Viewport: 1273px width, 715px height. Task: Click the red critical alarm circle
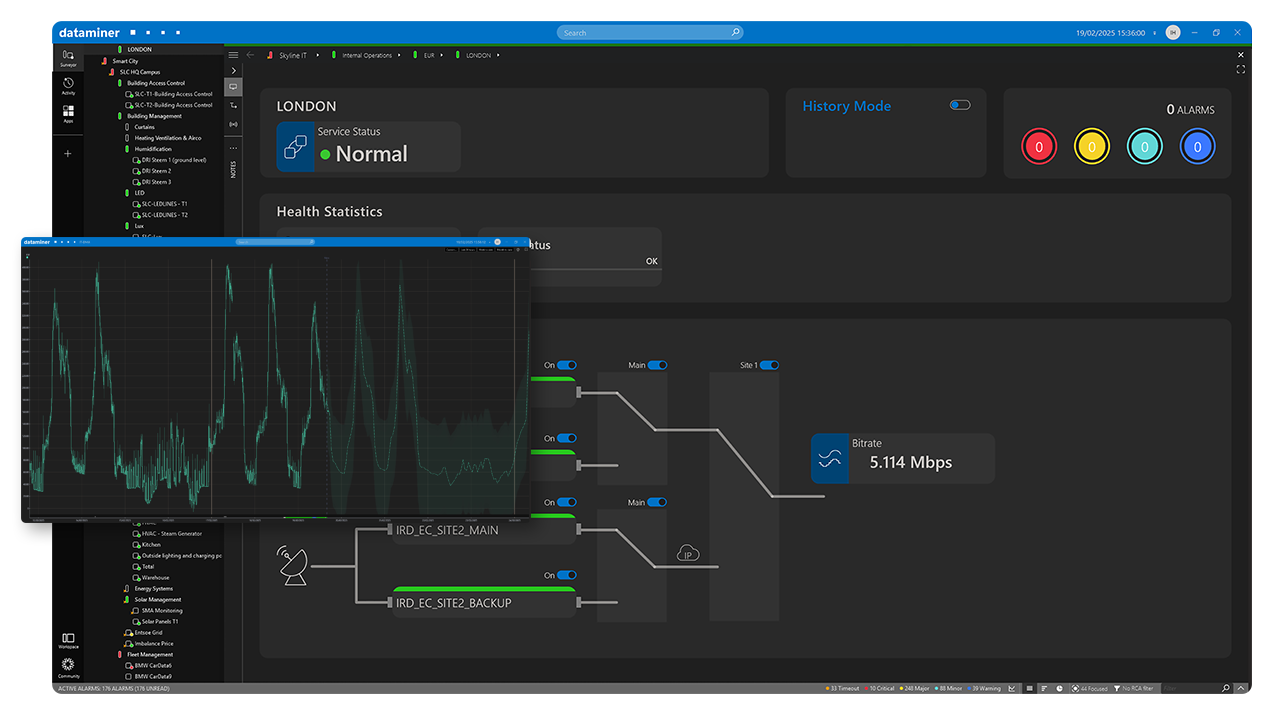pyautogui.click(x=1039, y=147)
